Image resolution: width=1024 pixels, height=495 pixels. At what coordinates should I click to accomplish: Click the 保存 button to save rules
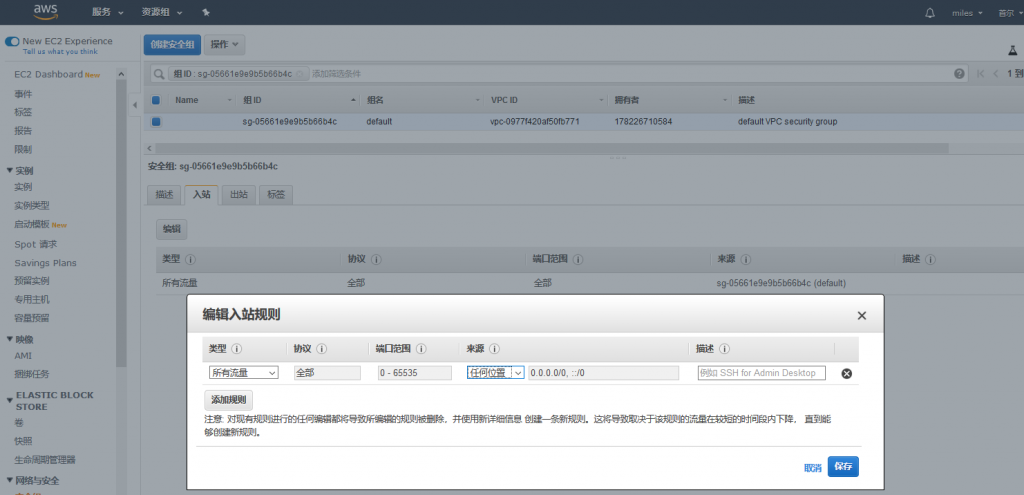[x=843, y=467]
